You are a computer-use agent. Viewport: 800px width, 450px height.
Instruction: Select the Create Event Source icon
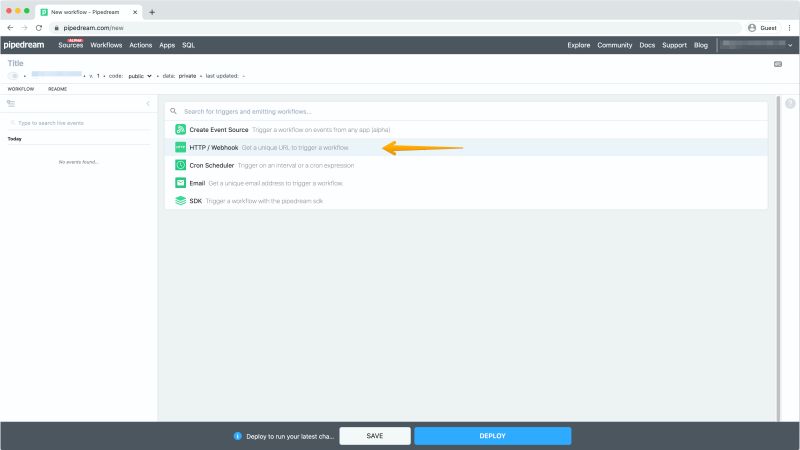pyautogui.click(x=180, y=130)
